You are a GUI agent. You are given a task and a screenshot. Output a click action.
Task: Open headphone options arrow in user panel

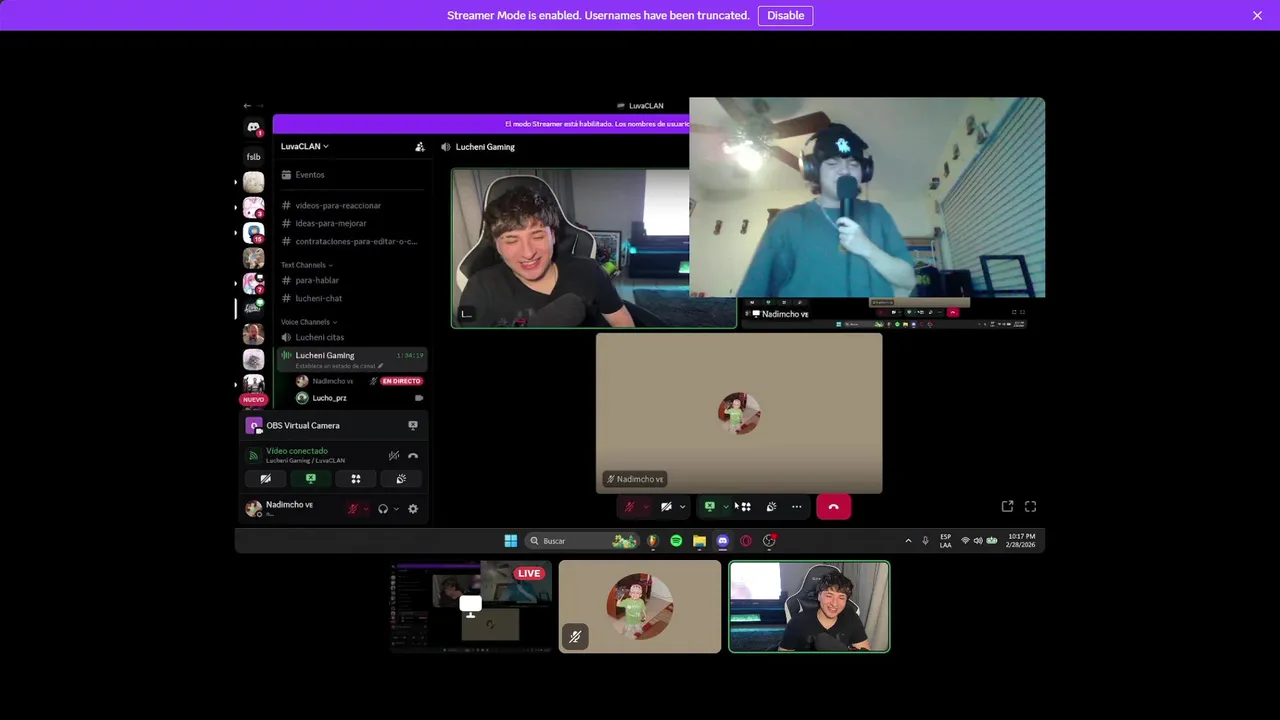(x=396, y=509)
